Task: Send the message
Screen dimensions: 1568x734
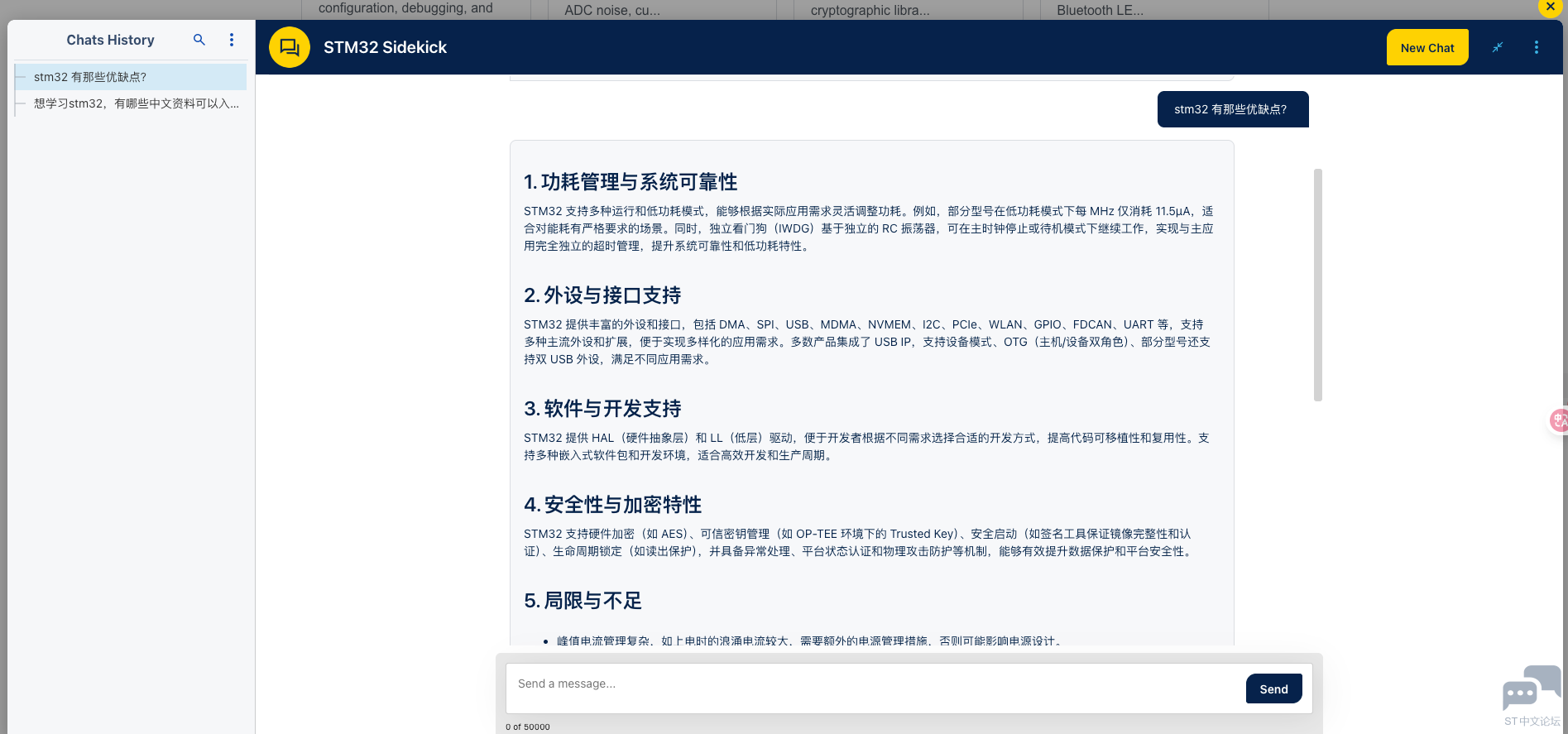Action: 1273,688
